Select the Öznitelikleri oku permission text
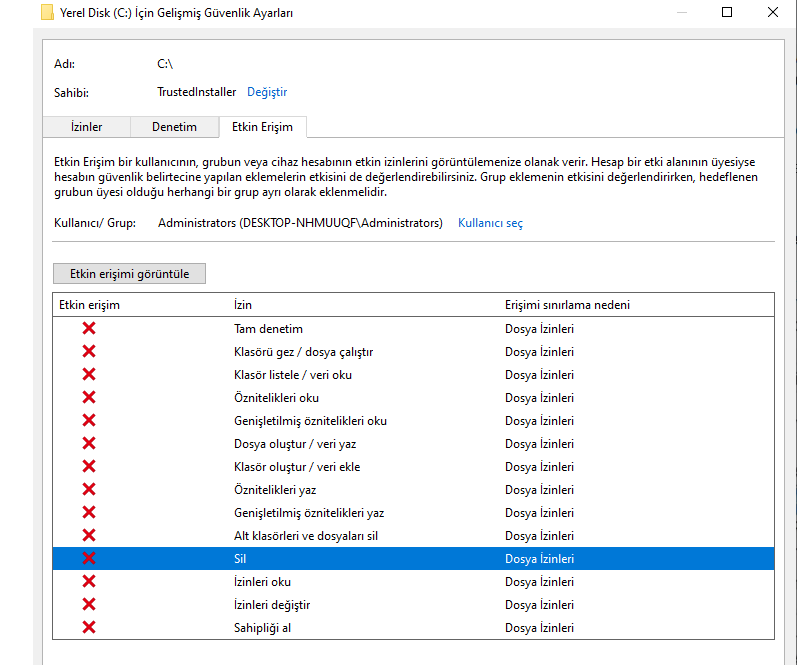 point(277,398)
